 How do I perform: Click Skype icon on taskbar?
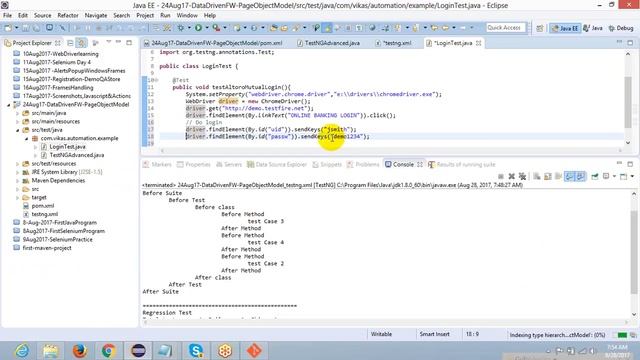click(x=196, y=351)
